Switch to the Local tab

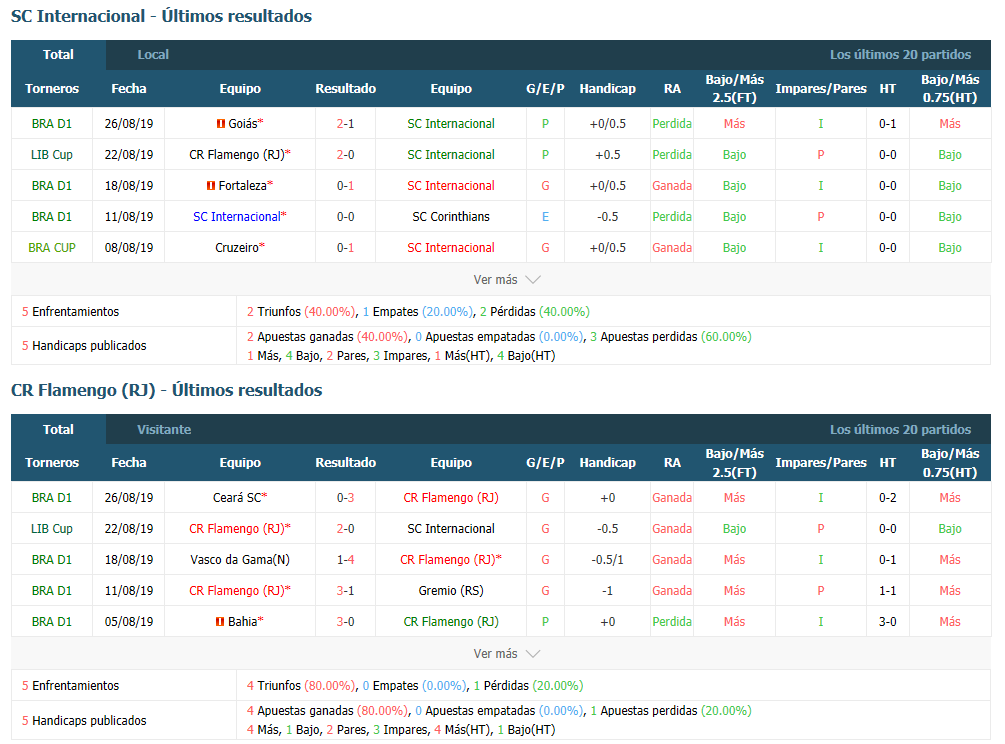153,55
